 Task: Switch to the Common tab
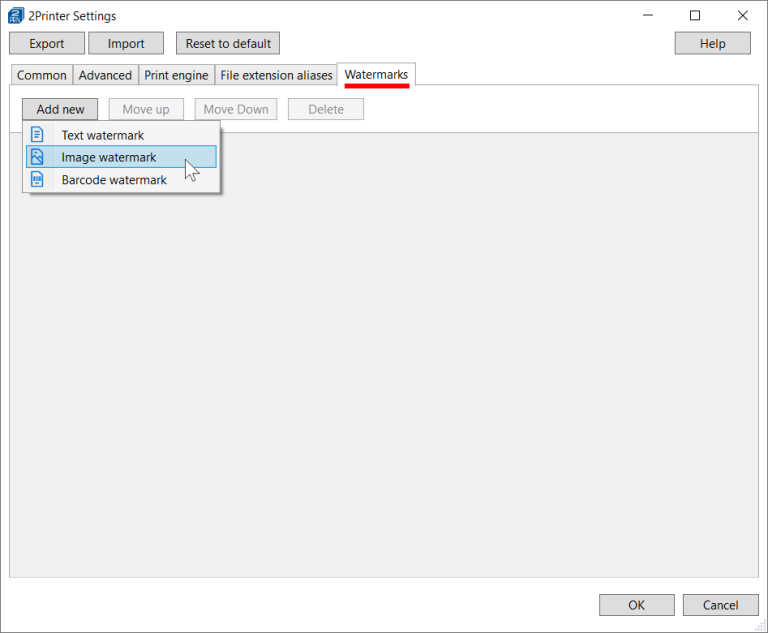coord(42,75)
